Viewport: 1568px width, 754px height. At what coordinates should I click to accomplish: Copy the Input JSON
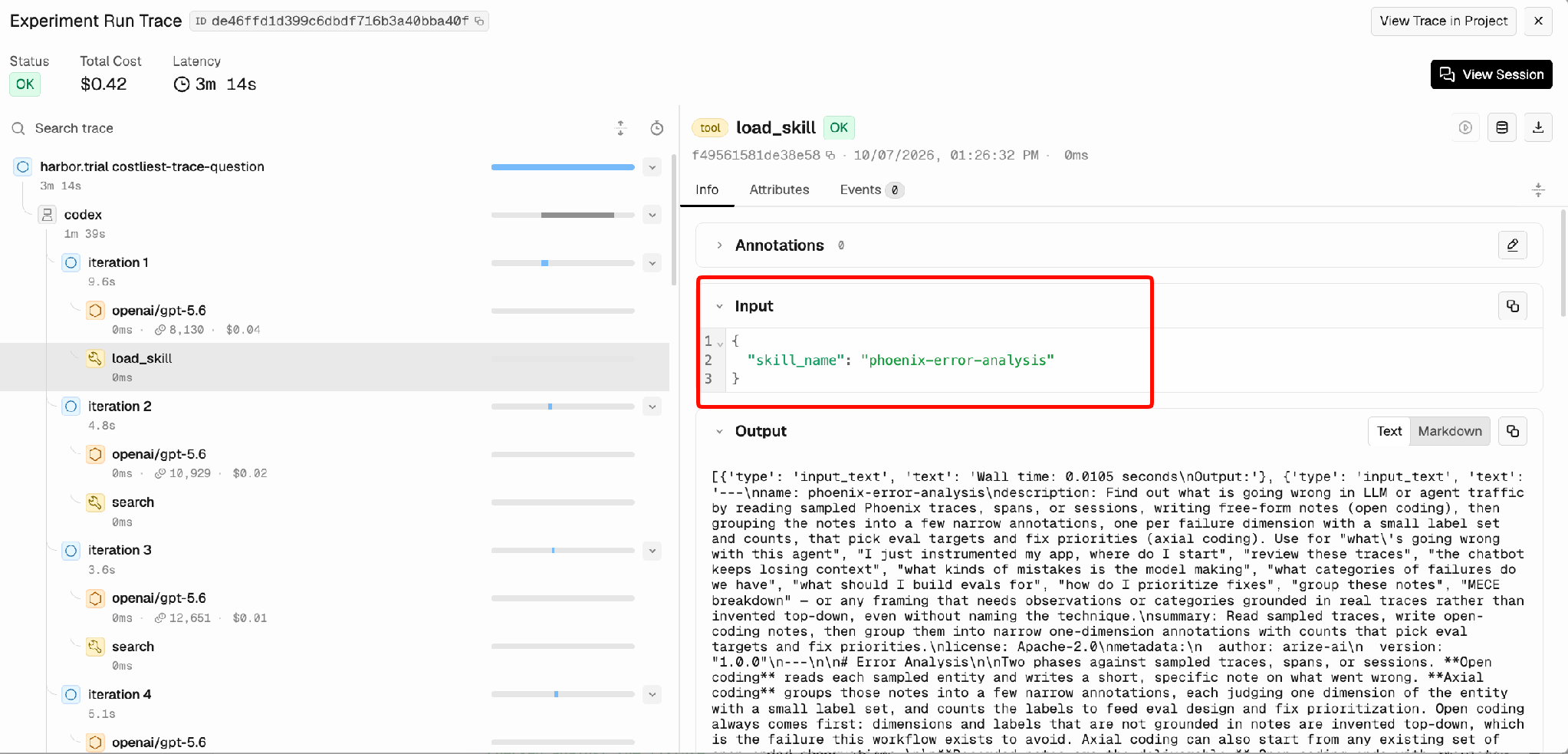pos(1513,306)
